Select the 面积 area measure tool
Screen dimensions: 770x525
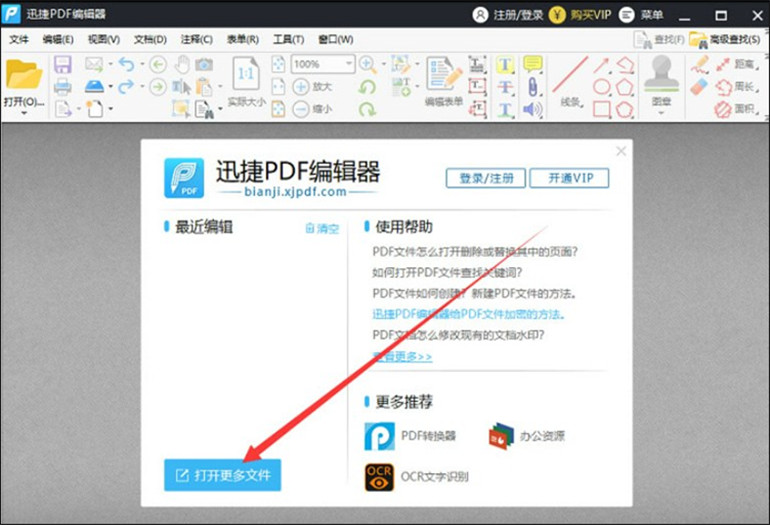737,109
